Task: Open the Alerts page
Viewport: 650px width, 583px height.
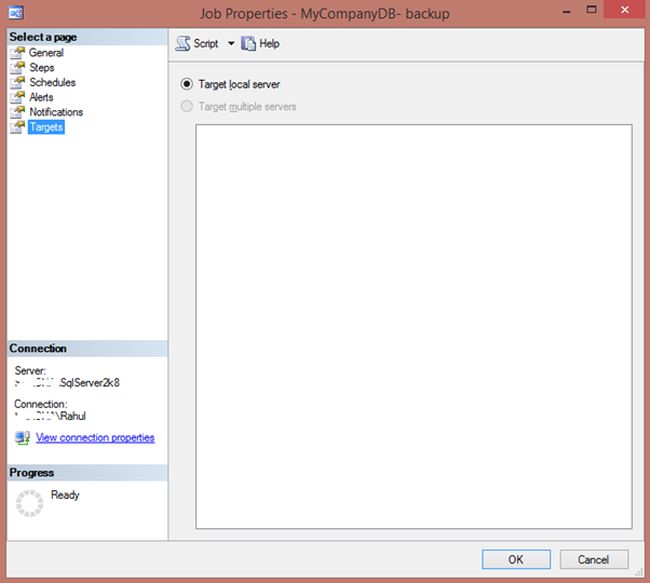Action: (41, 97)
